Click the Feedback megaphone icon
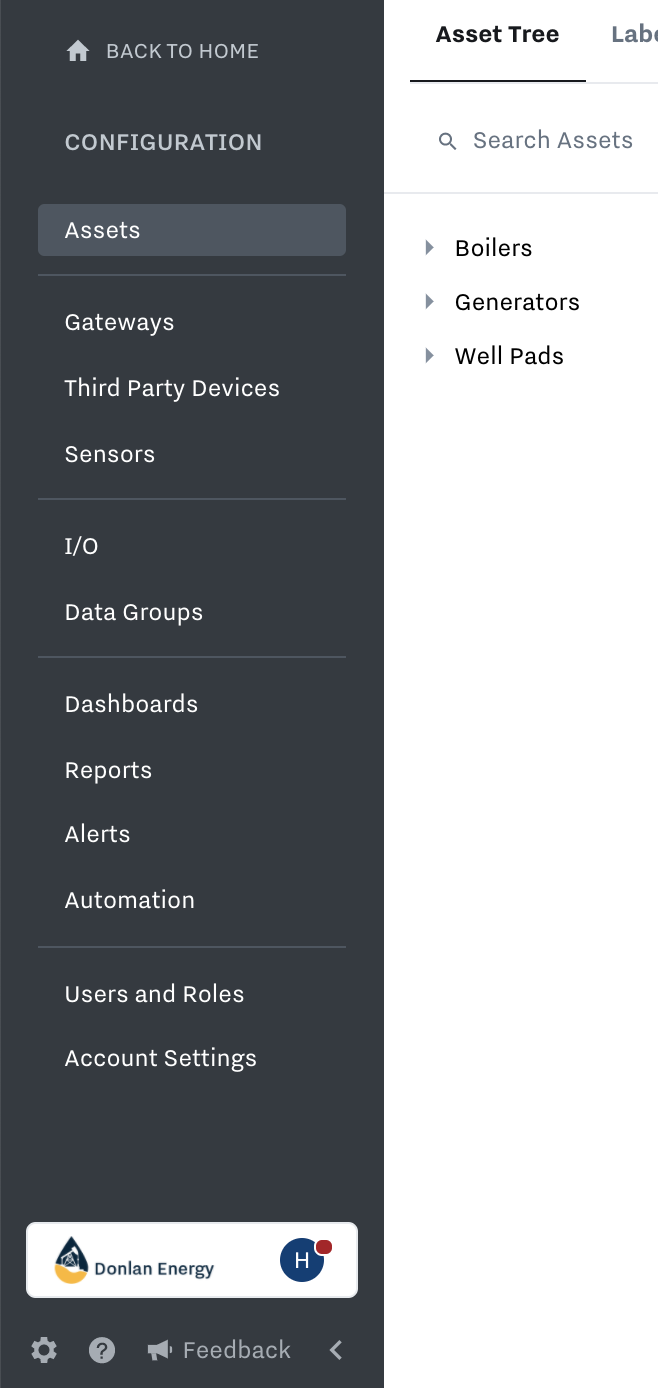This screenshot has width=658, height=1388. click(159, 1351)
